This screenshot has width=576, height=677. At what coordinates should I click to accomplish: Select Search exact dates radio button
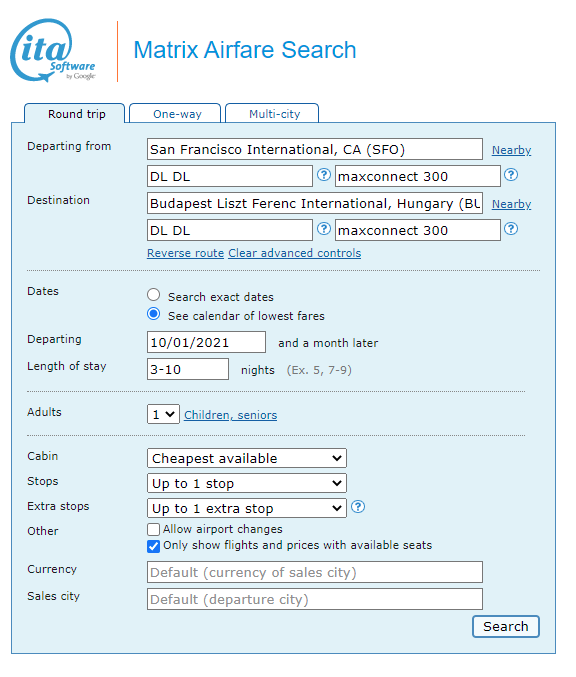[153, 295]
